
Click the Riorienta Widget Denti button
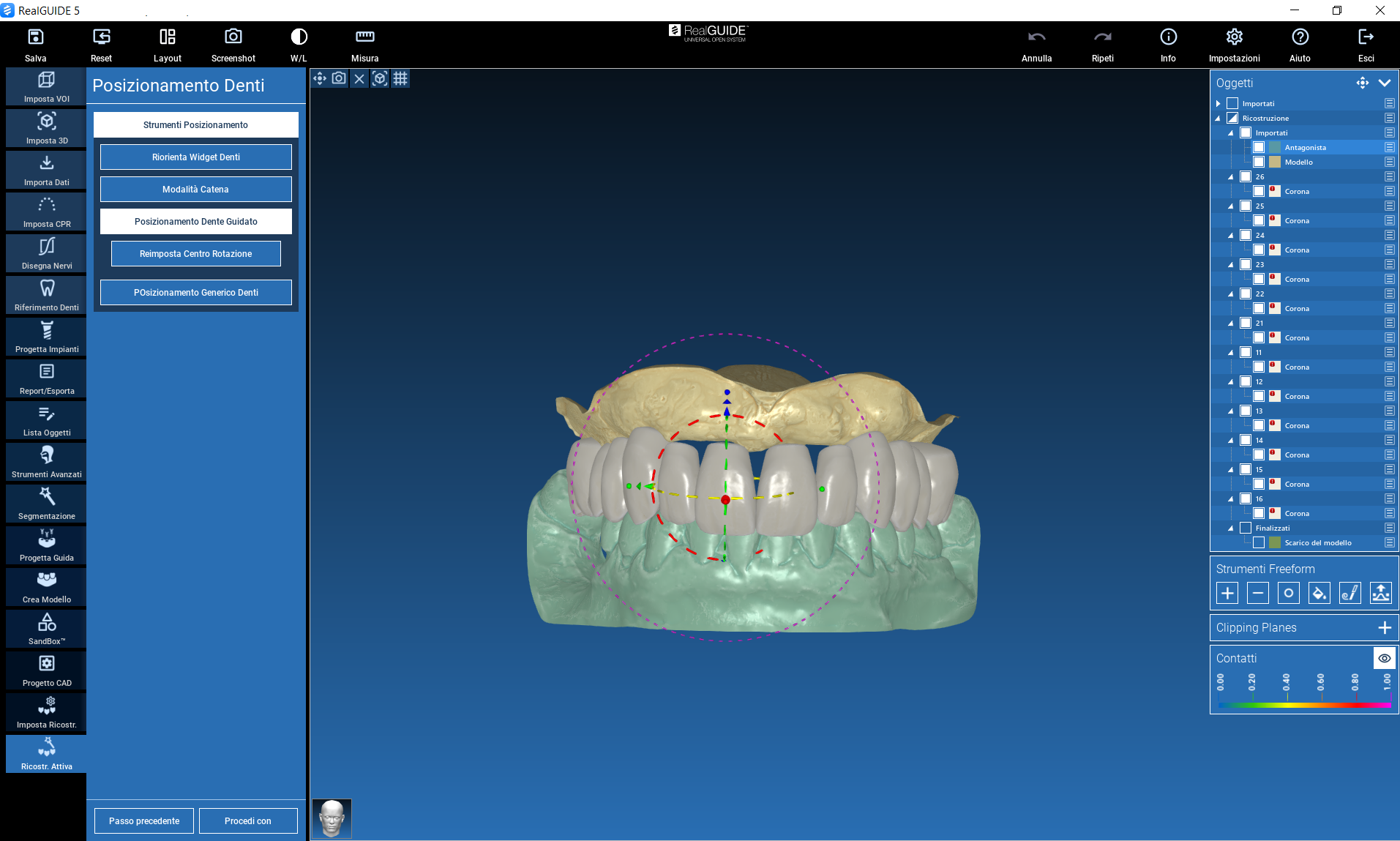195,157
